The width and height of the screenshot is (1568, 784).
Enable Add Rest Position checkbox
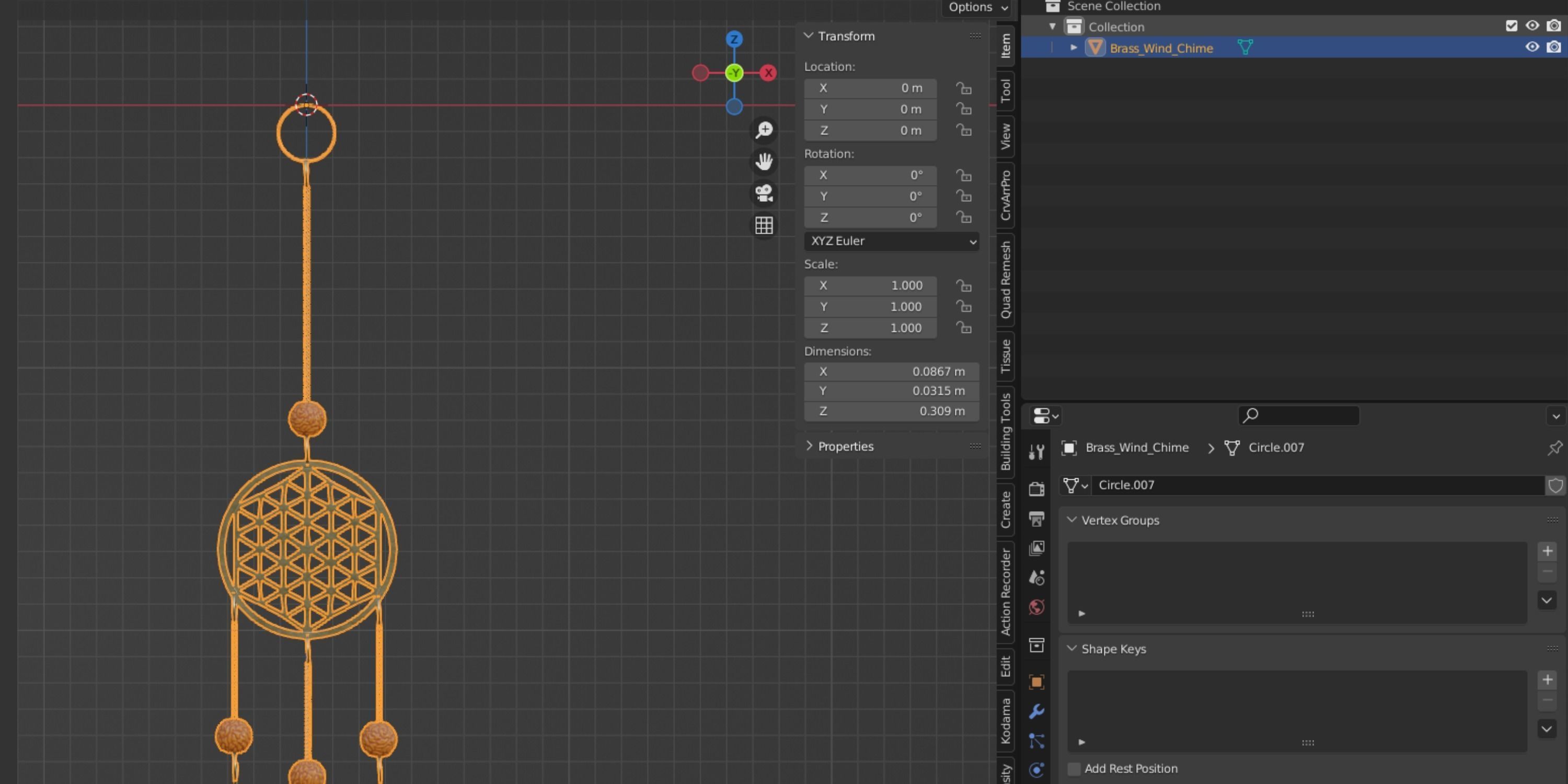[x=1075, y=769]
